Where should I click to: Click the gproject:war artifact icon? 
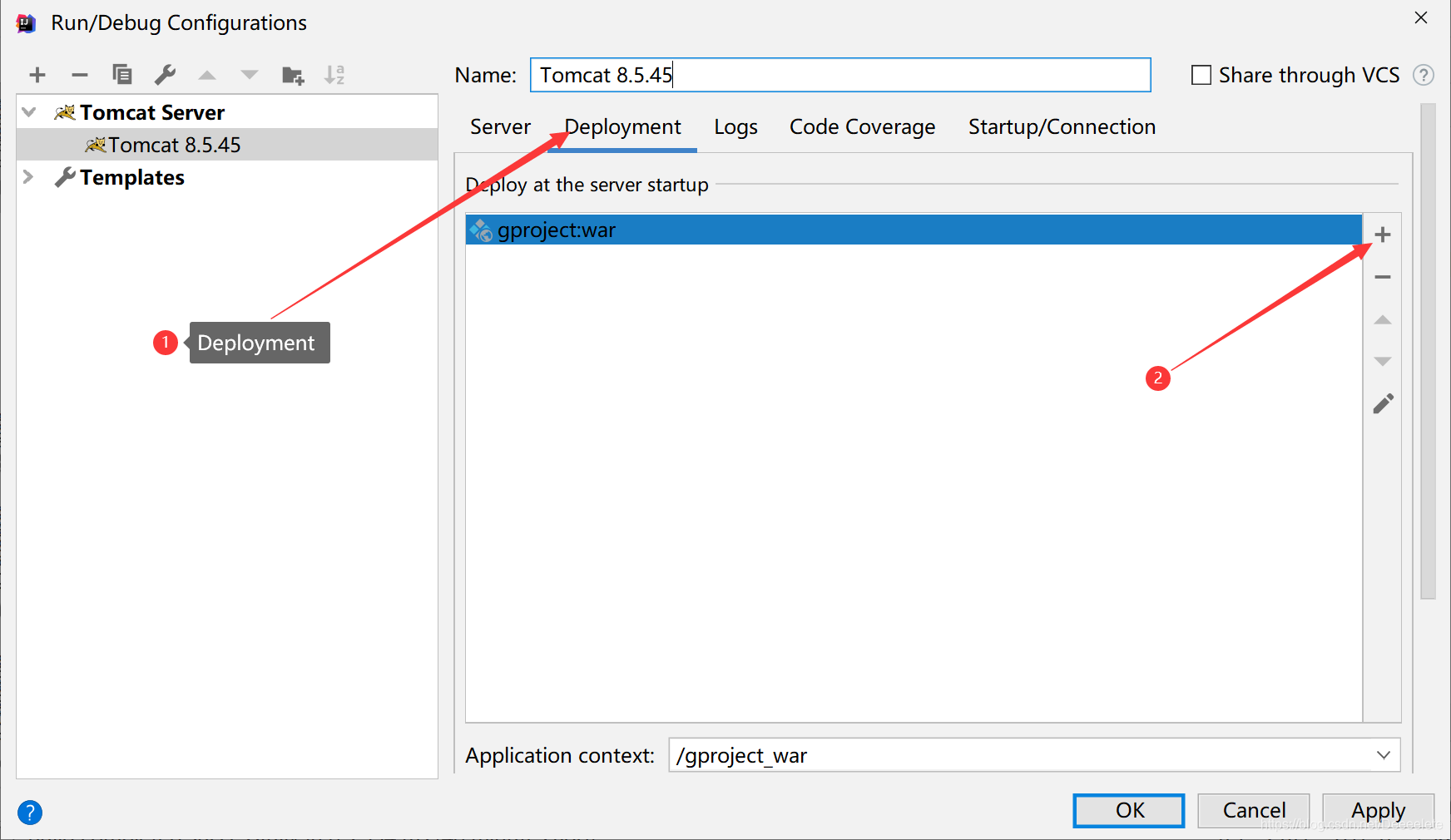(481, 230)
